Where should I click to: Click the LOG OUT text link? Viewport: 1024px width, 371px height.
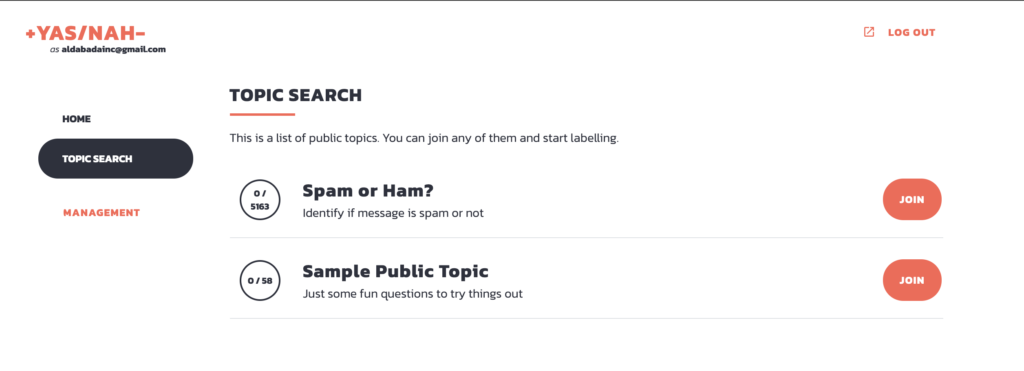911,33
